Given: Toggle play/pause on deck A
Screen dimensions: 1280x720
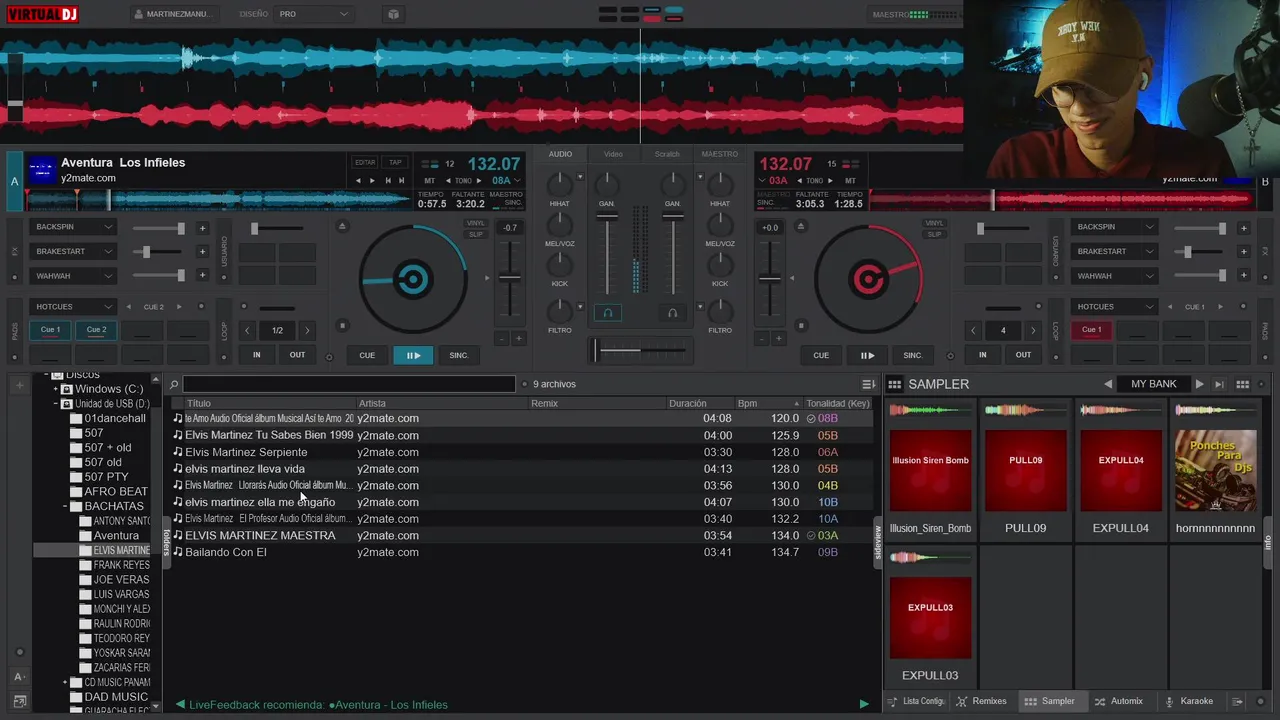Looking at the screenshot, I should point(413,355).
